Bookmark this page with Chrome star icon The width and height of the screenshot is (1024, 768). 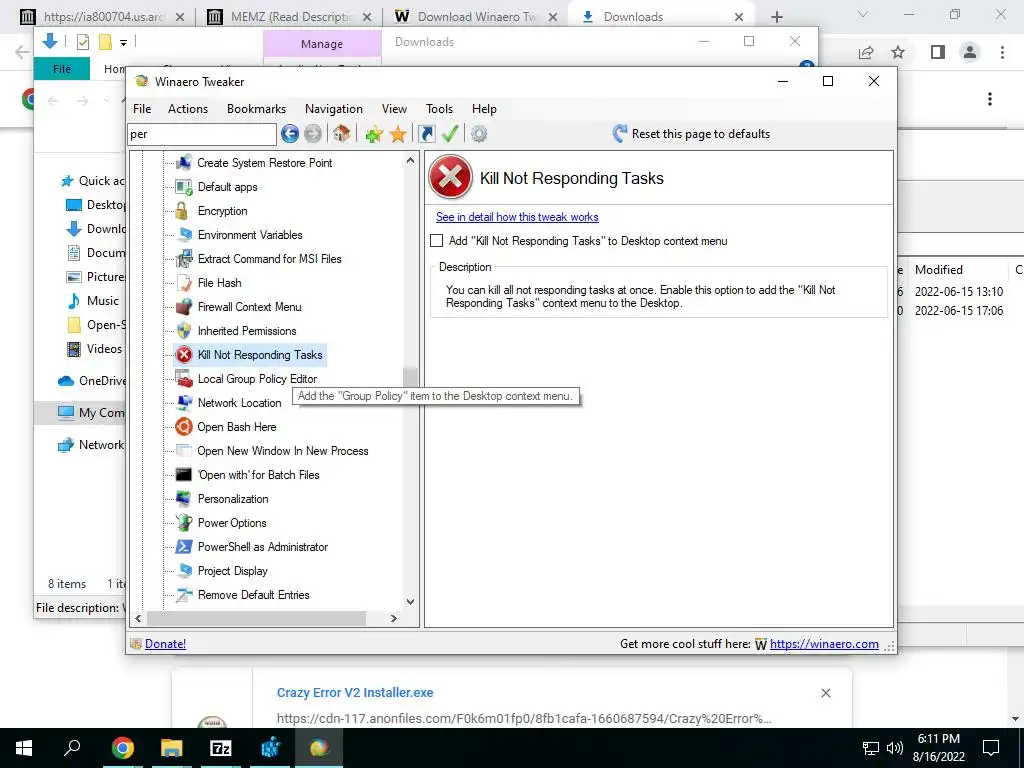[x=898, y=52]
